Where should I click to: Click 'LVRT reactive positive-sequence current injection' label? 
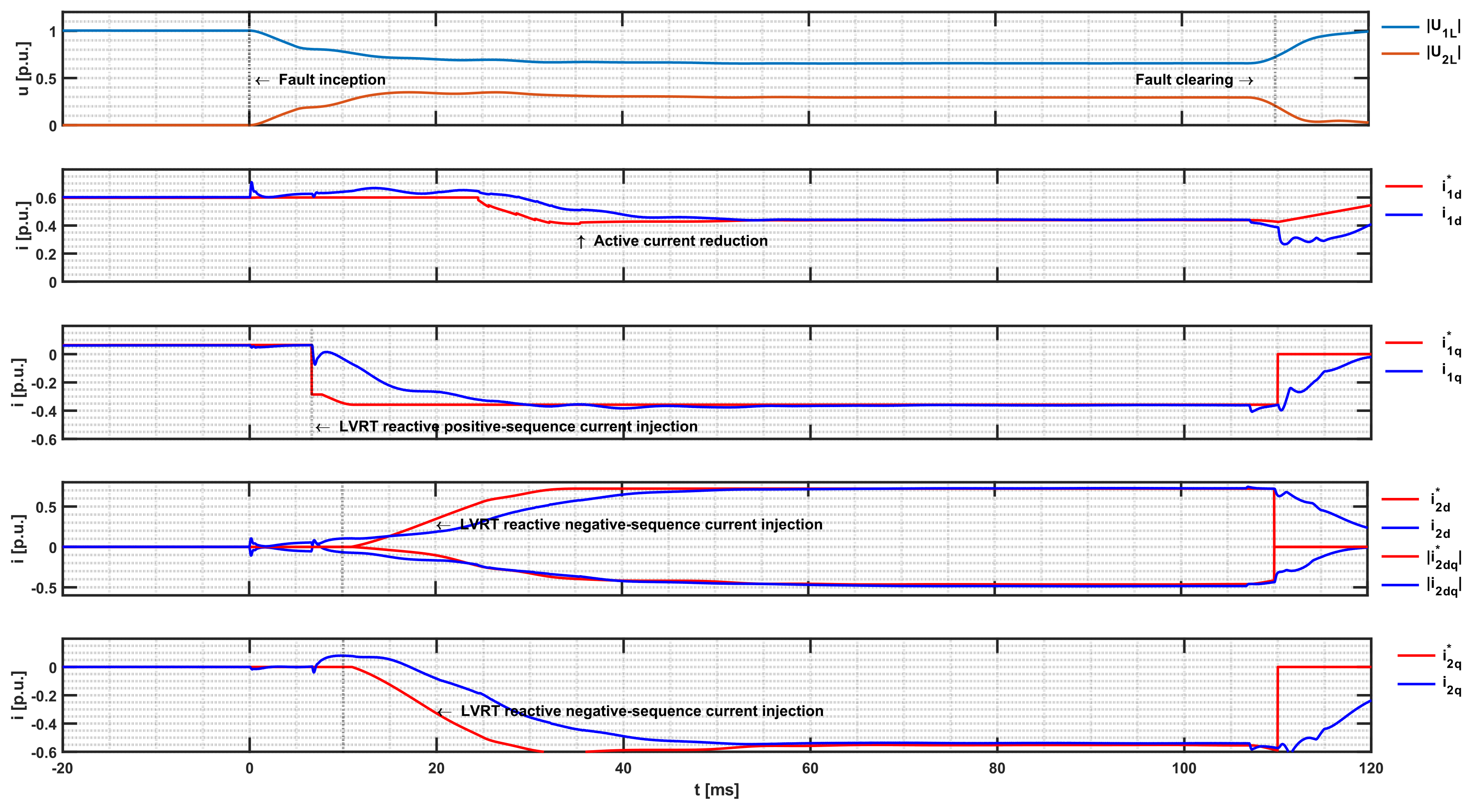[517, 427]
